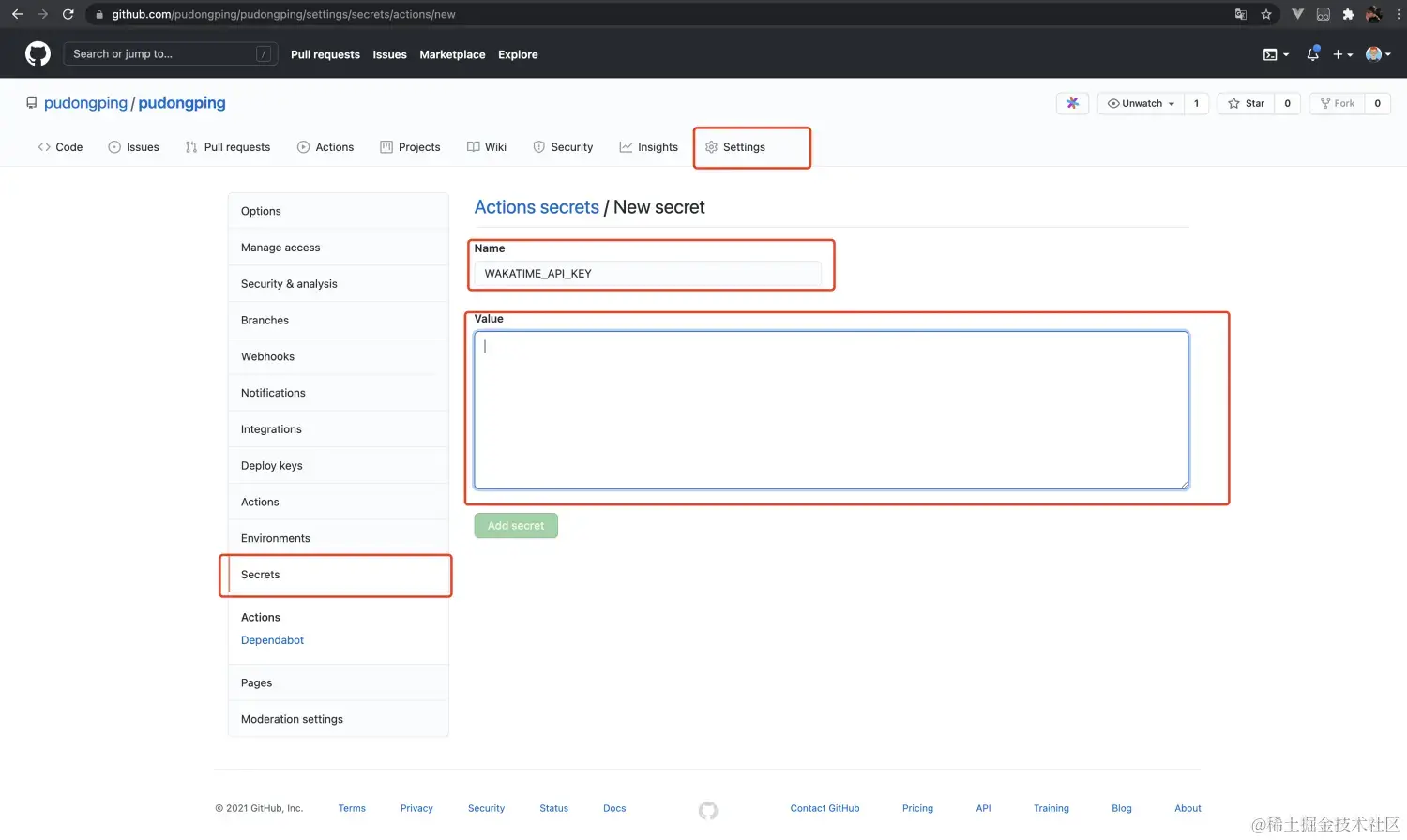
Task: Switch to repository Security tab
Action: pyautogui.click(x=563, y=147)
